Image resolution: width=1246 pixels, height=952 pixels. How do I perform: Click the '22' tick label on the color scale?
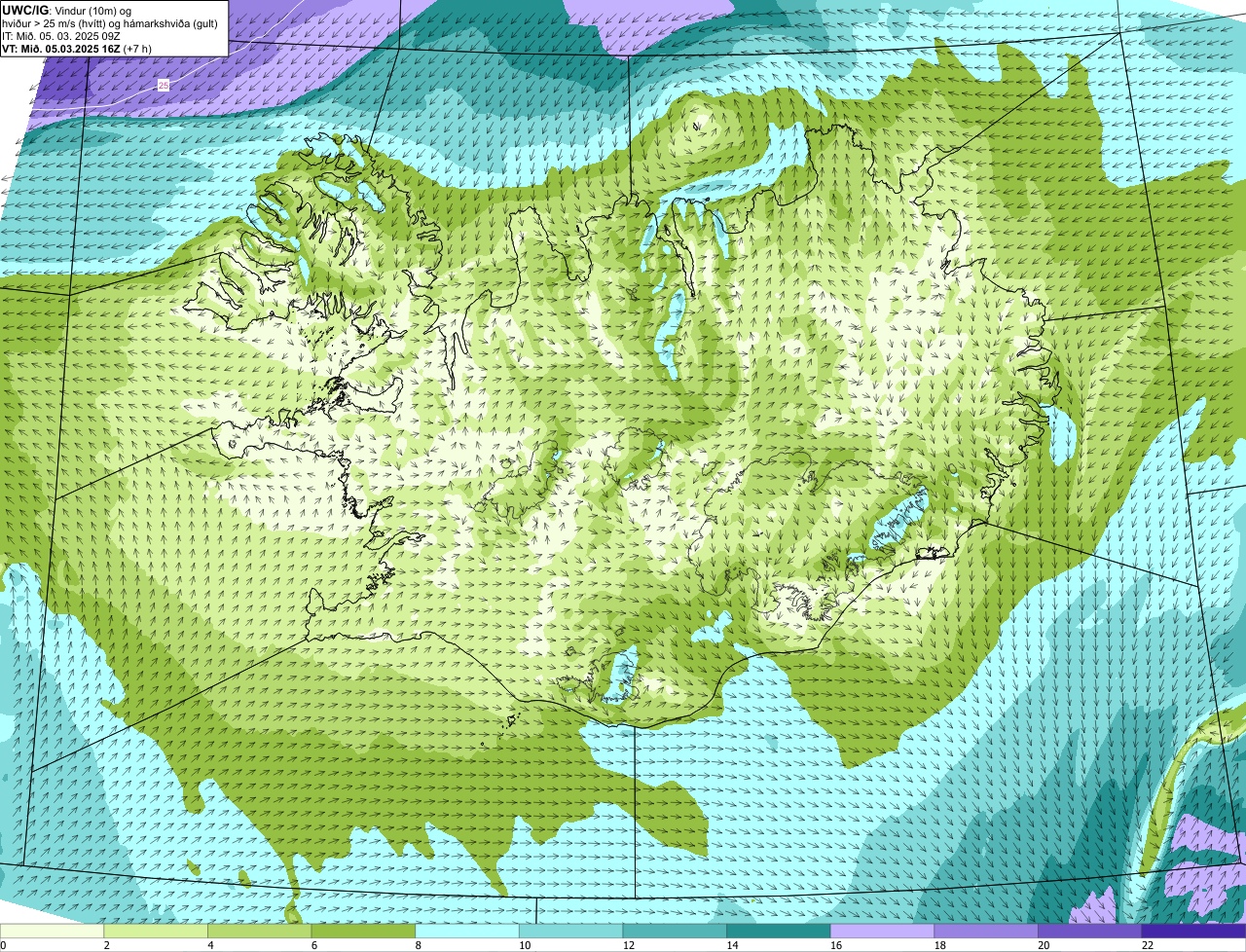(1148, 945)
